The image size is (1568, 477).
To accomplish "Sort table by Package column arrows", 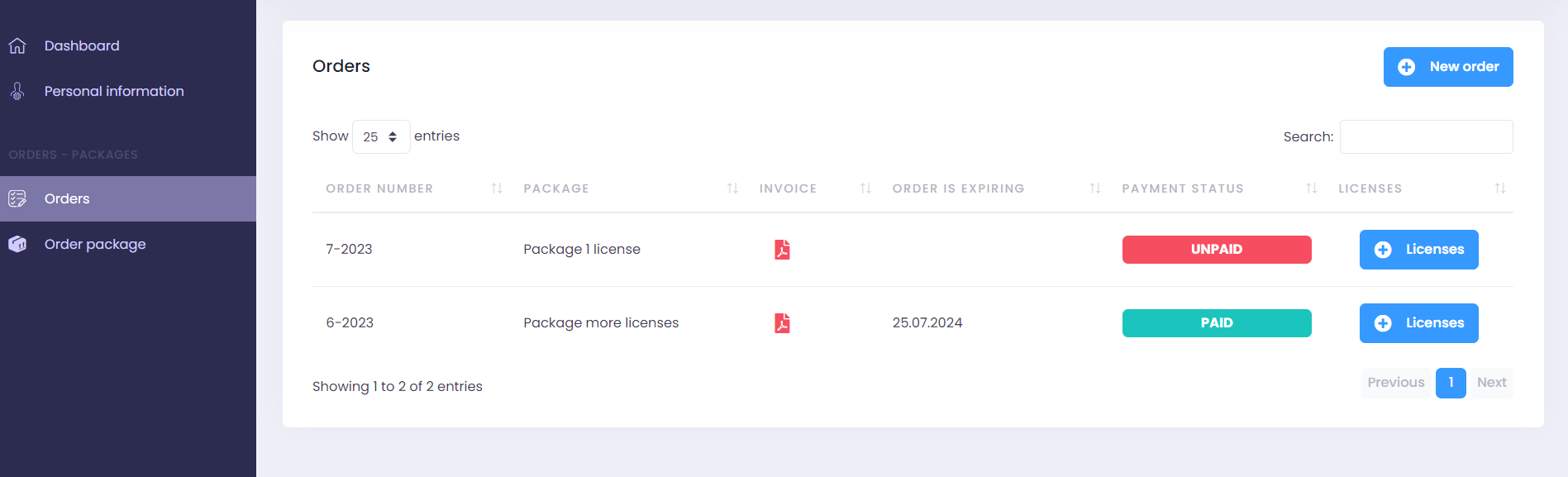I will coord(732,188).
